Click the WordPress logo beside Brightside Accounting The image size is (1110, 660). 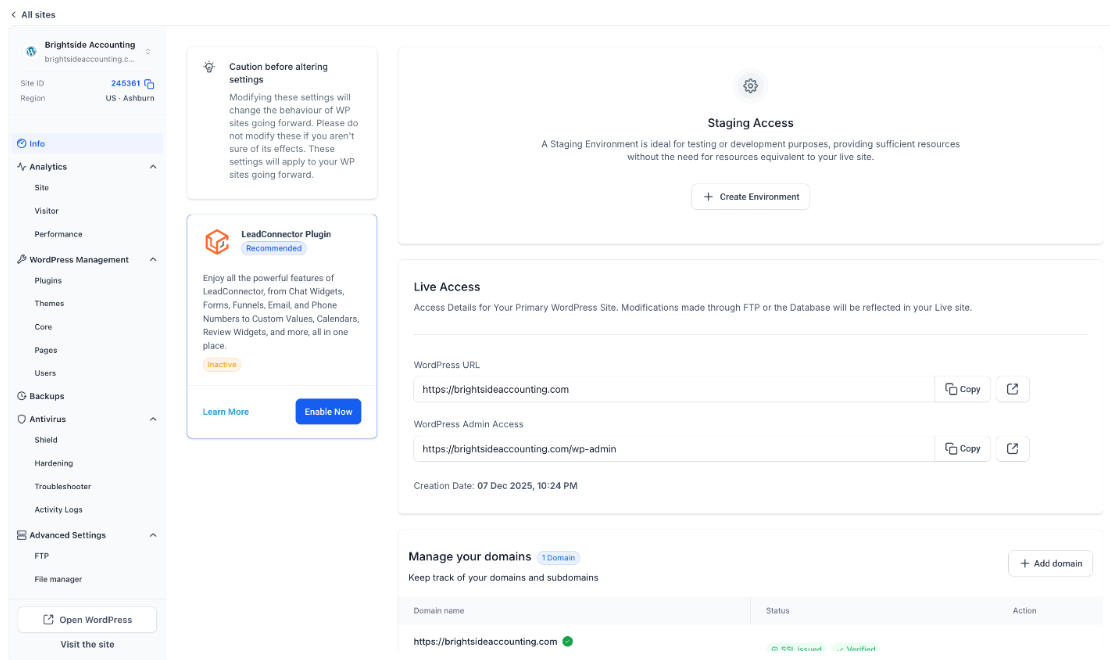coord(31,51)
